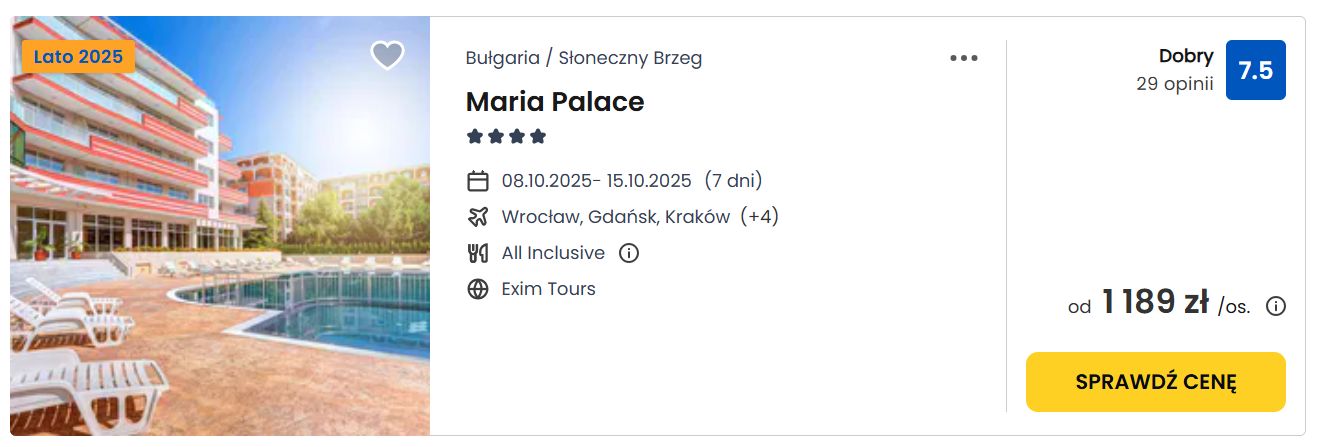This screenshot has width=1317, height=447.
Task: Open the Maria Palace hotel title
Action: click(555, 101)
